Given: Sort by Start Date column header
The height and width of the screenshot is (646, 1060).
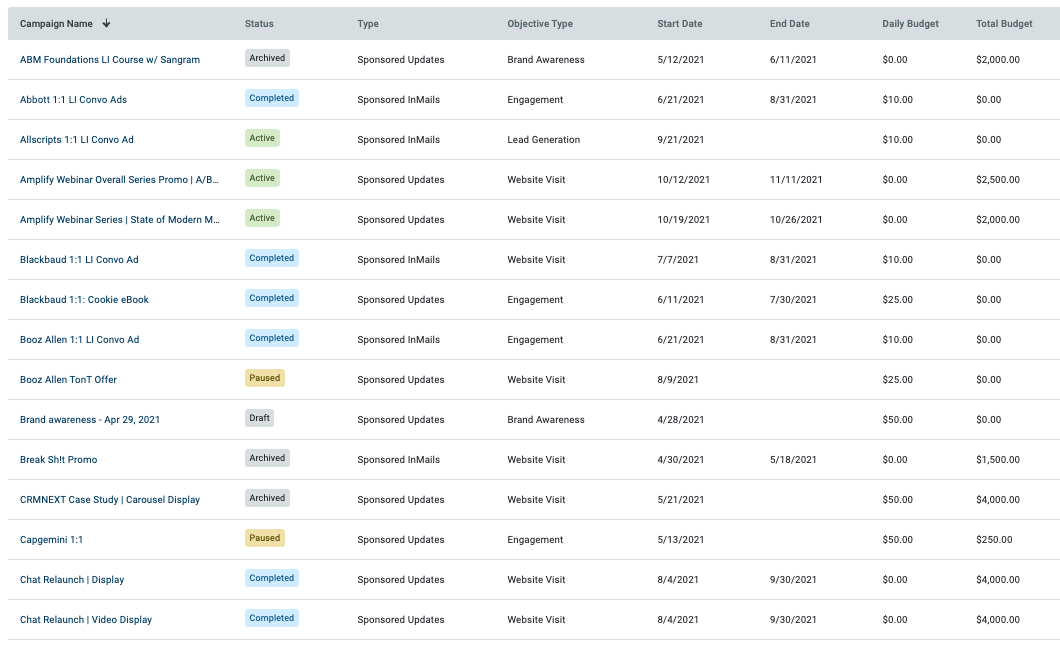Looking at the screenshot, I should pos(679,24).
